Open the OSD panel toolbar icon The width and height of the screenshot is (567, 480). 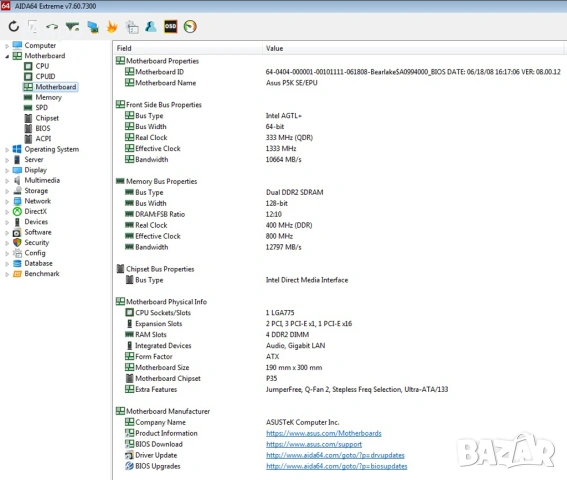(x=171, y=26)
